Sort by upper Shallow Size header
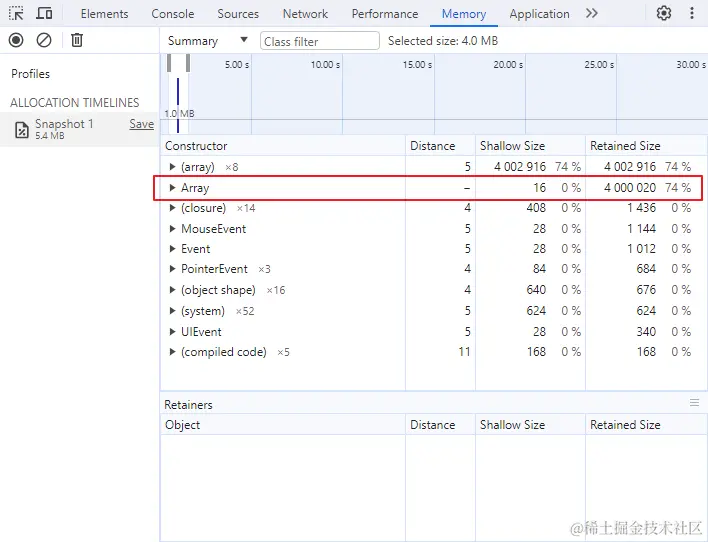The image size is (708, 542). (531, 145)
